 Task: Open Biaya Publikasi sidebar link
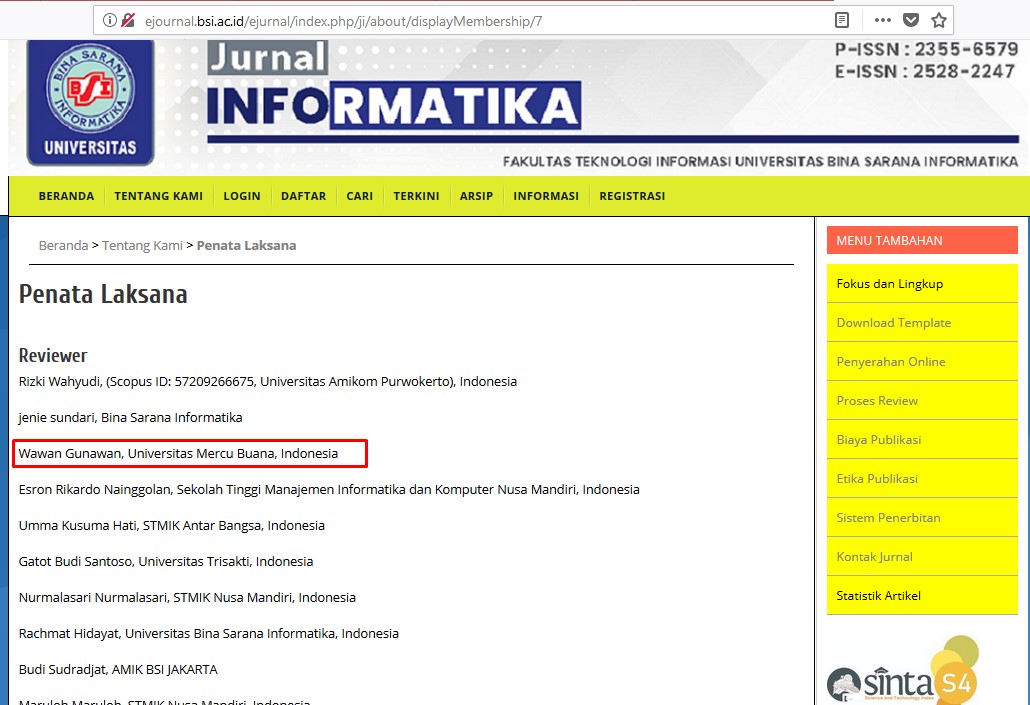[x=922, y=440]
